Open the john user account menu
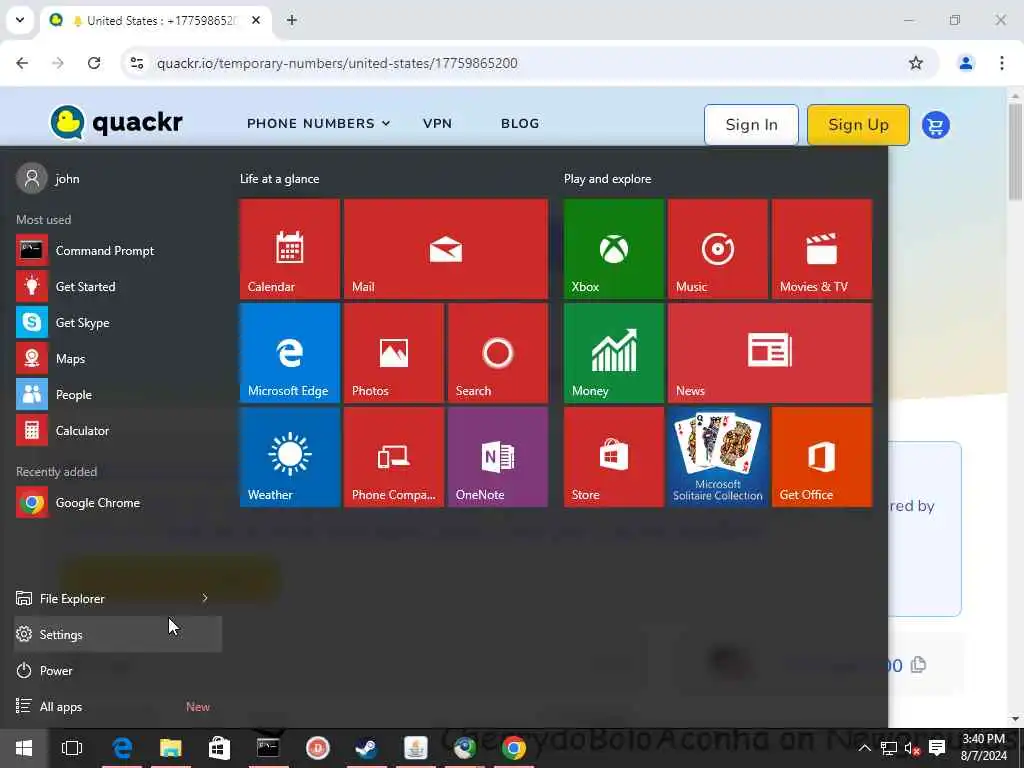Screen dimensions: 1024x768 coord(48,178)
